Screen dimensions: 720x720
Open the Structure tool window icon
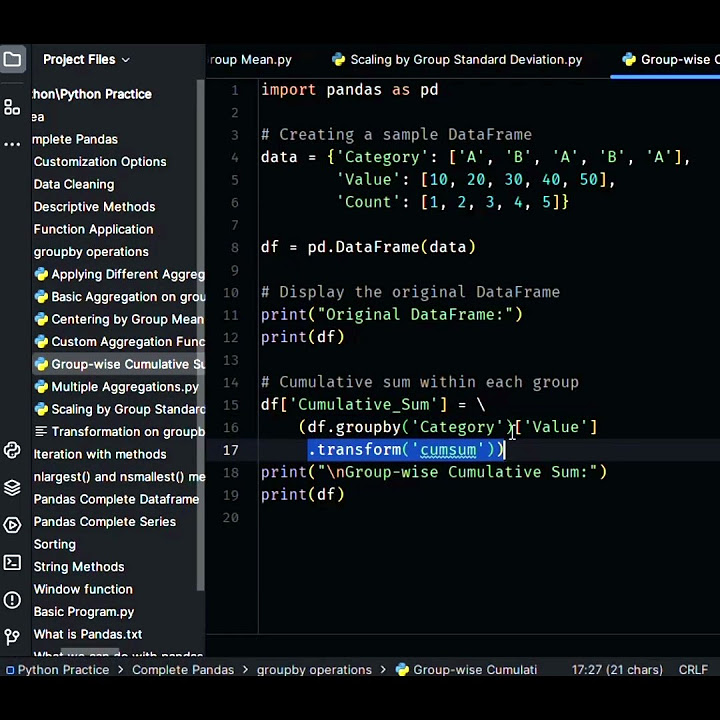[12, 107]
